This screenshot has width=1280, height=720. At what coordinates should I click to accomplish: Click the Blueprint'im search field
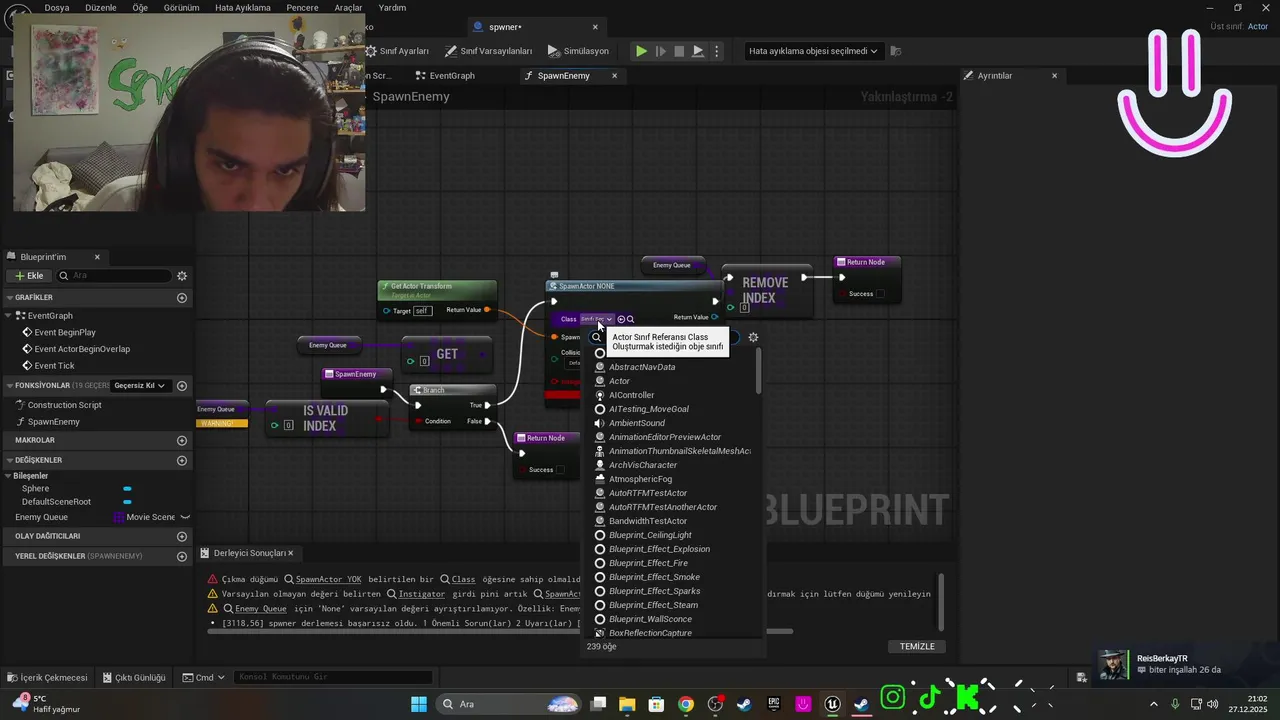point(114,276)
